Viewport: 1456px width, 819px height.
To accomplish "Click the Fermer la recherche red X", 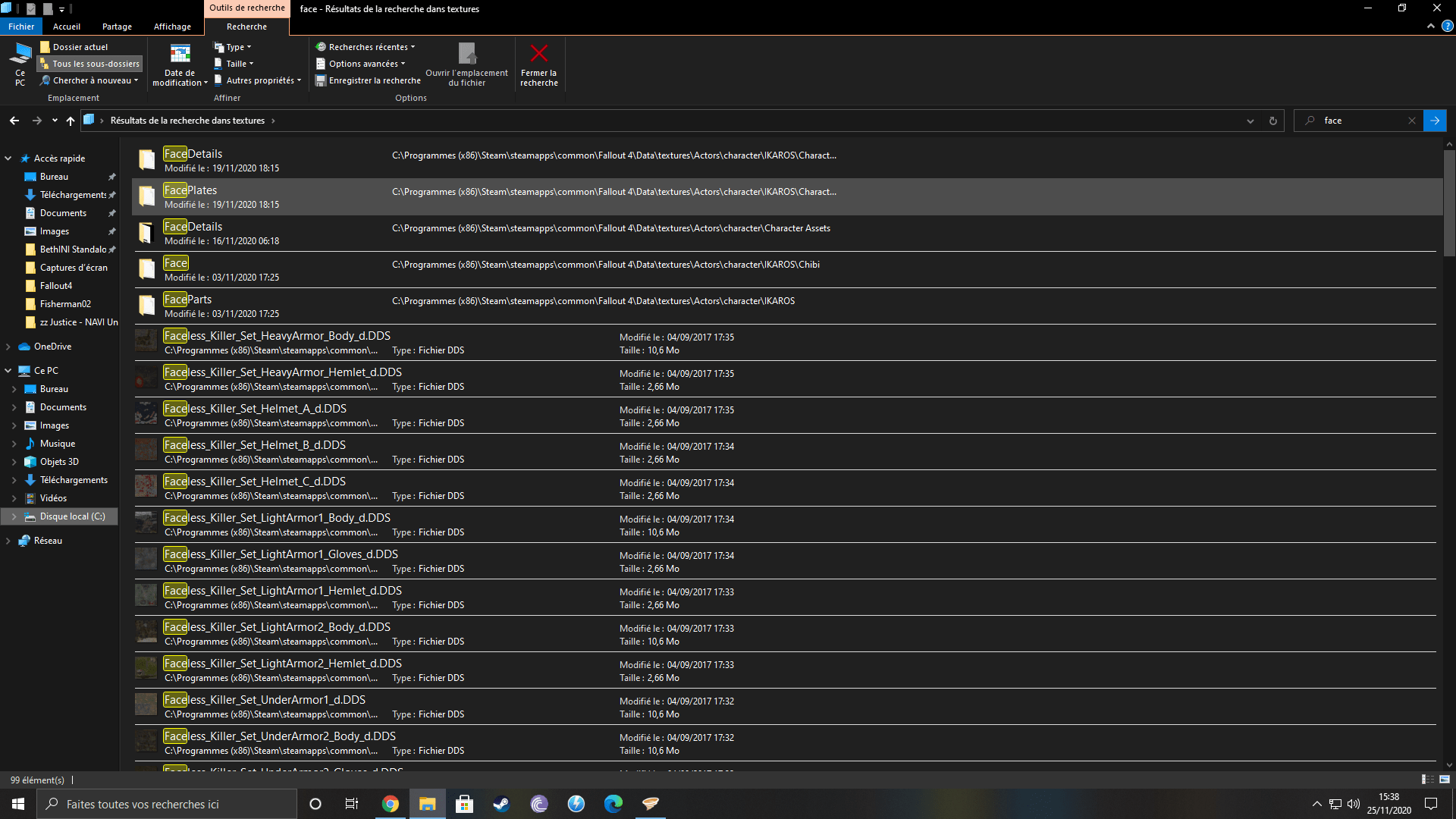I will click(x=538, y=64).
